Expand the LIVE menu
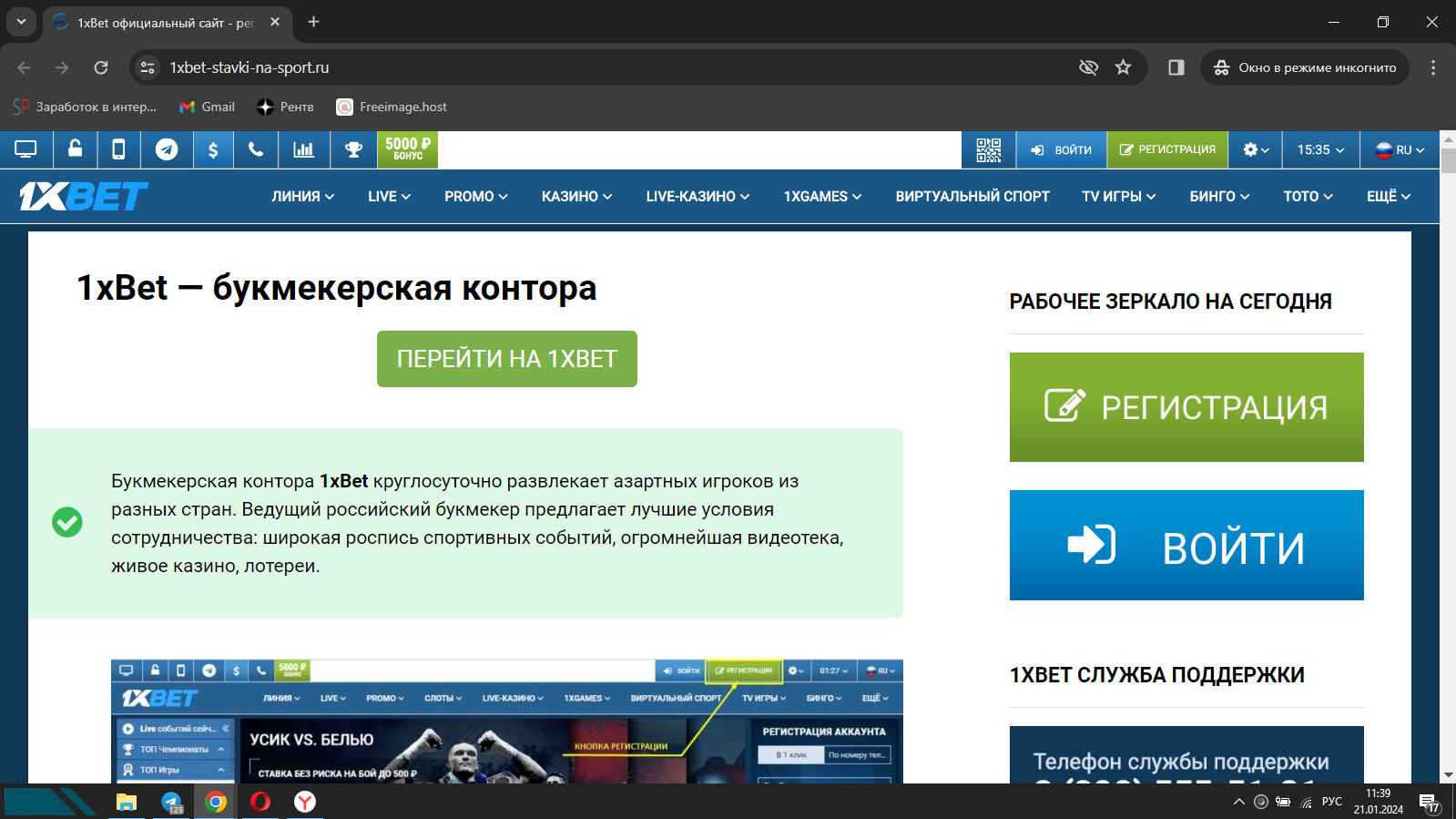 pos(389,196)
